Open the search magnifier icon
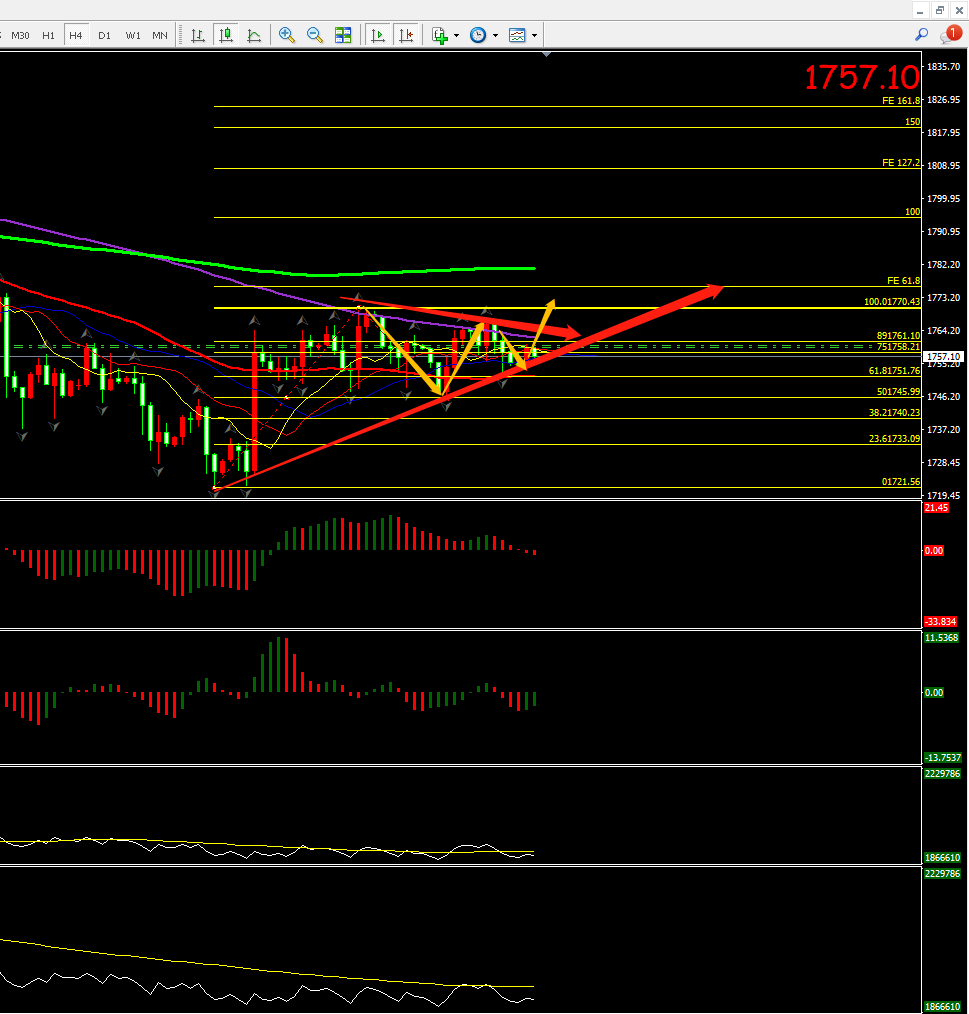Image resolution: width=969 pixels, height=1014 pixels. coord(922,34)
